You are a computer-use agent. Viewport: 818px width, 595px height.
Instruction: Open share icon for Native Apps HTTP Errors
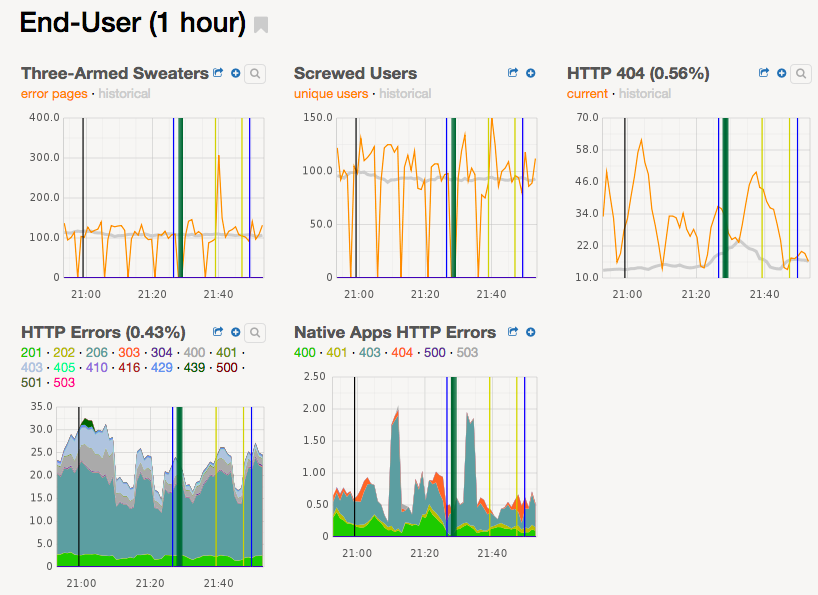513,332
